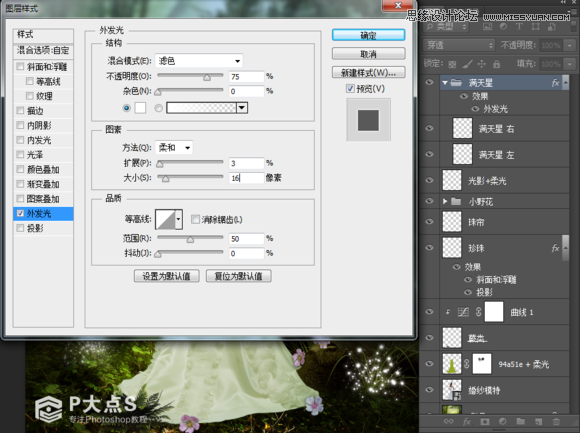
Task: Open the 方法 technique dropdown
Action: point(174,148)
